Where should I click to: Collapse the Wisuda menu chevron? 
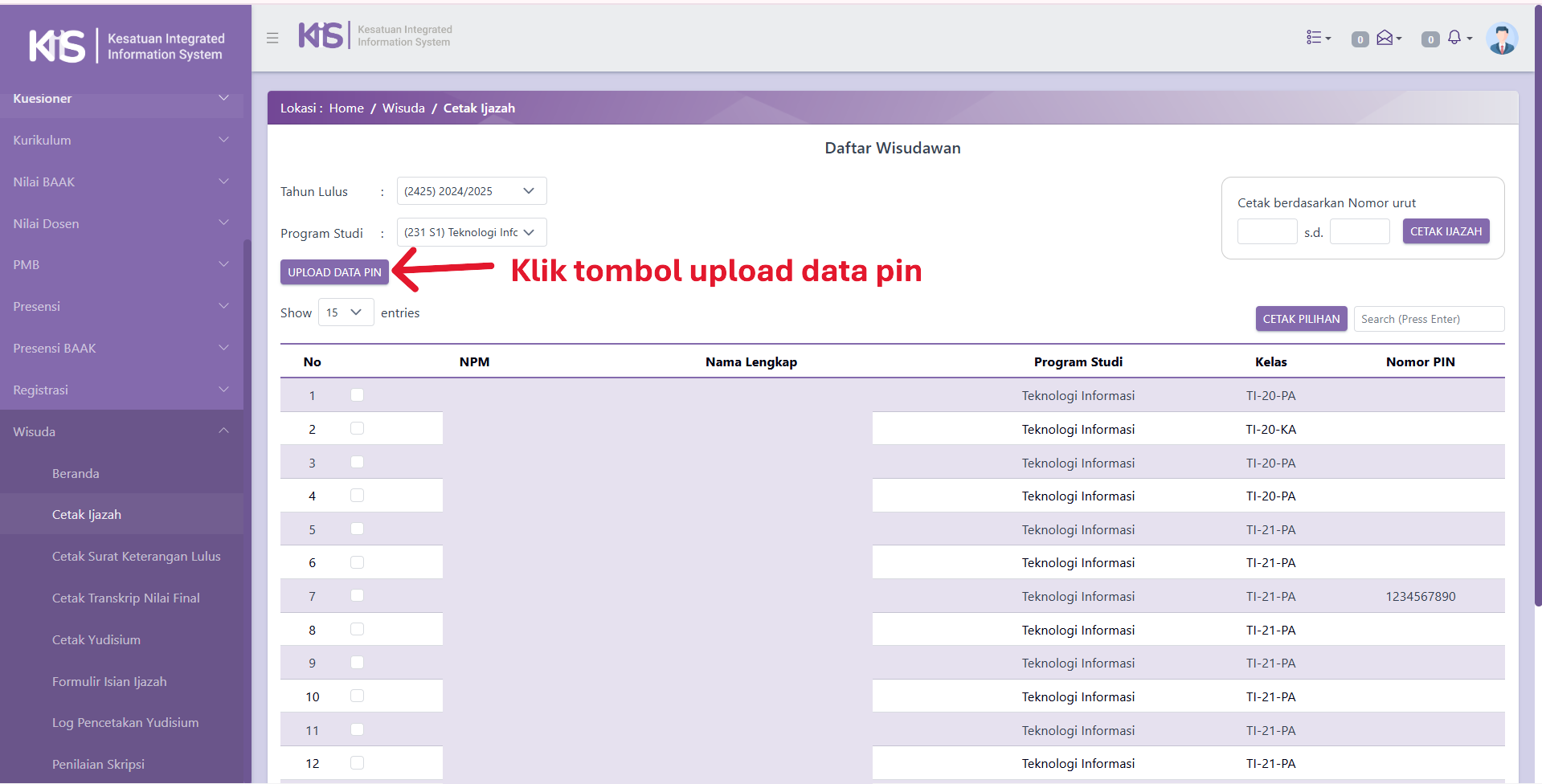[x=223, y=431]
